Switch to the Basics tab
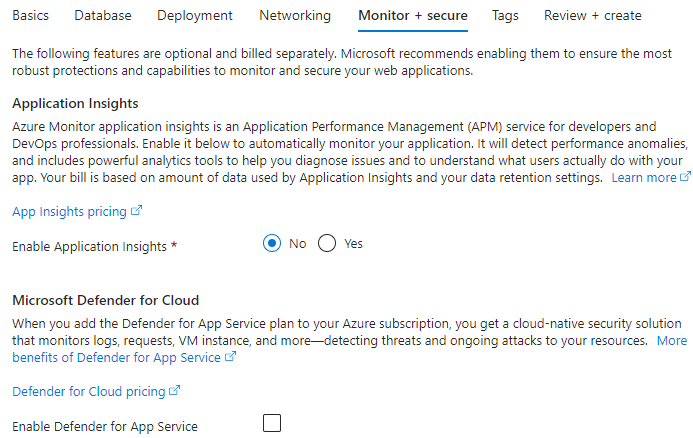 [30, 15]
